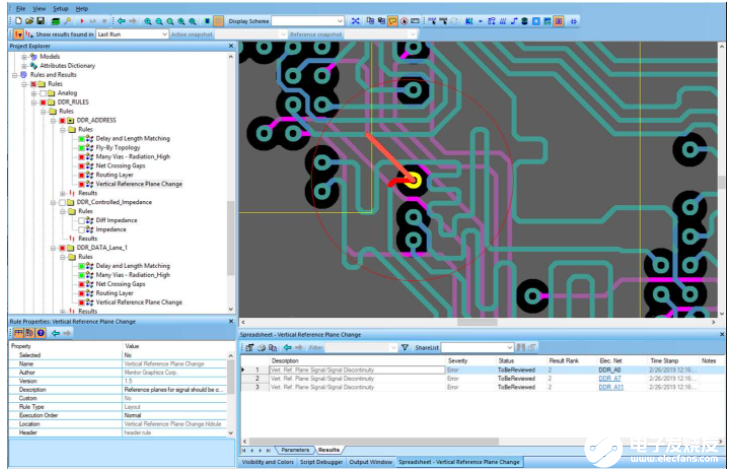The width and height of the screenshot is (729, 474).
Task: Click the Result Rank column header
Action: coord(563,361)
